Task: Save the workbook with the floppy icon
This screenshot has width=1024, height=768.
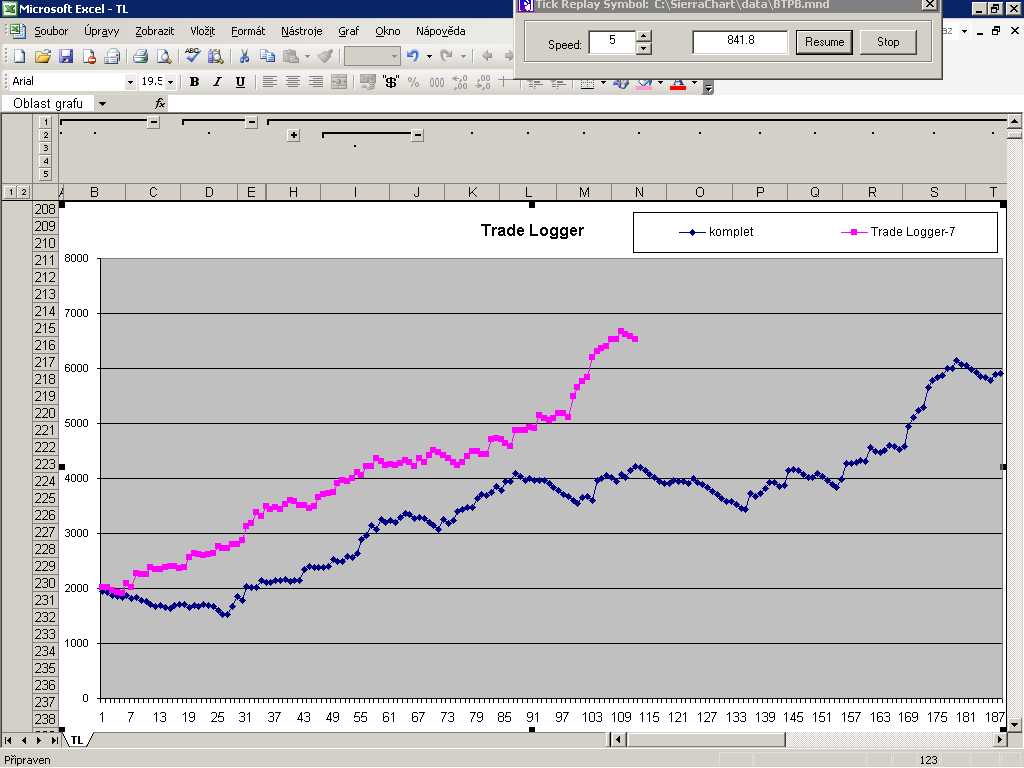Action: [65, 57]
